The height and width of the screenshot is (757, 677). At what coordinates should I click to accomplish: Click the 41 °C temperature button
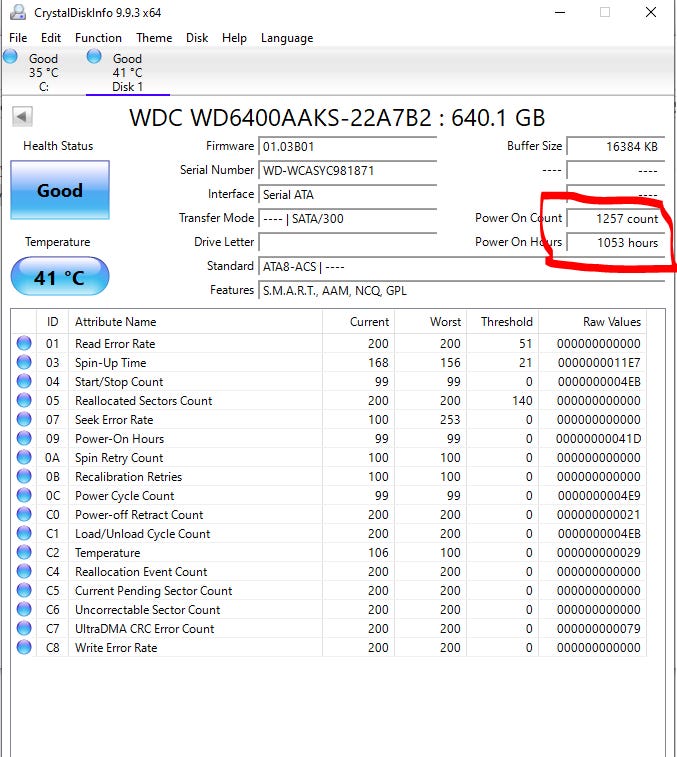tap(60, 277)
